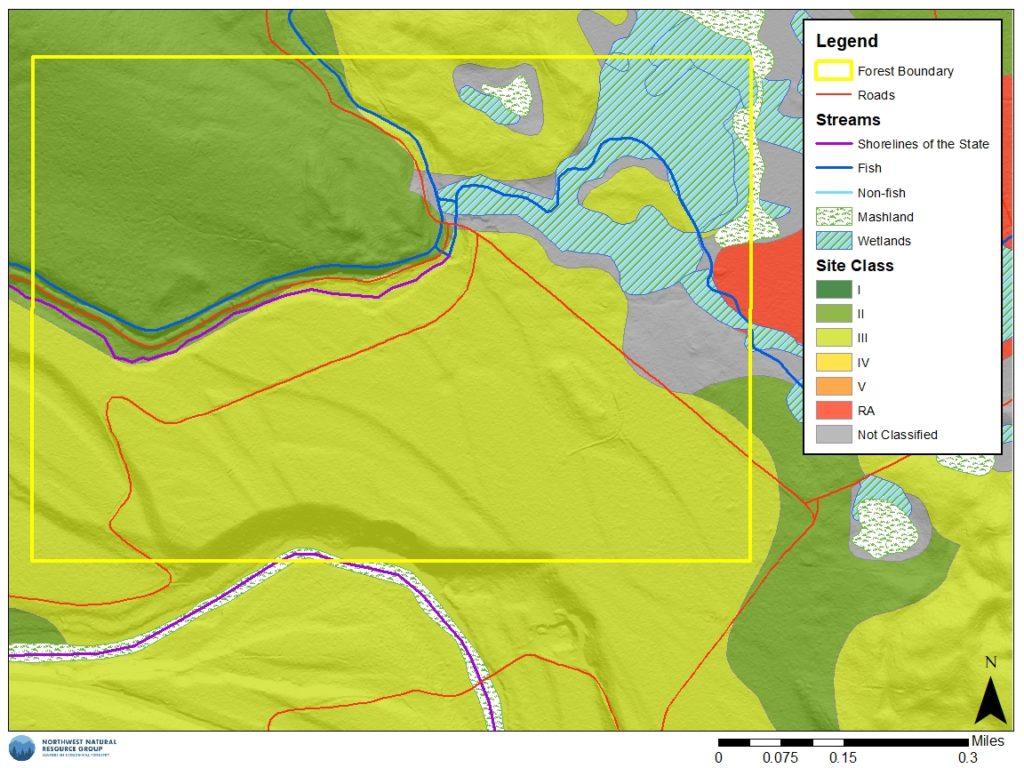
Task: Select the Site Class III yellow-green swatch
Action: click(834, 338)
